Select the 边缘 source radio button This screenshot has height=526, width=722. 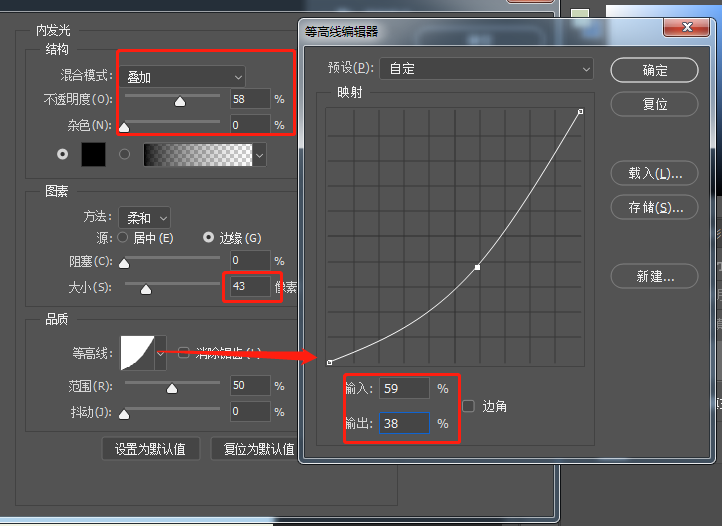click(x=209, y=237)
